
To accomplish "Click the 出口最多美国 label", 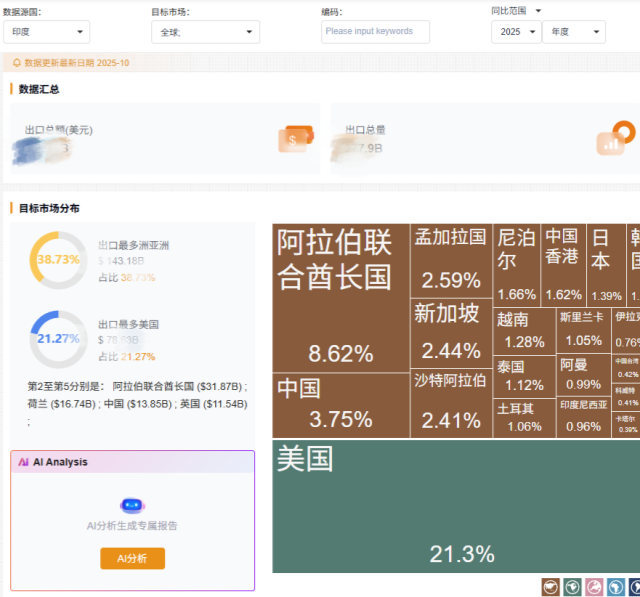I will [129, 324].
